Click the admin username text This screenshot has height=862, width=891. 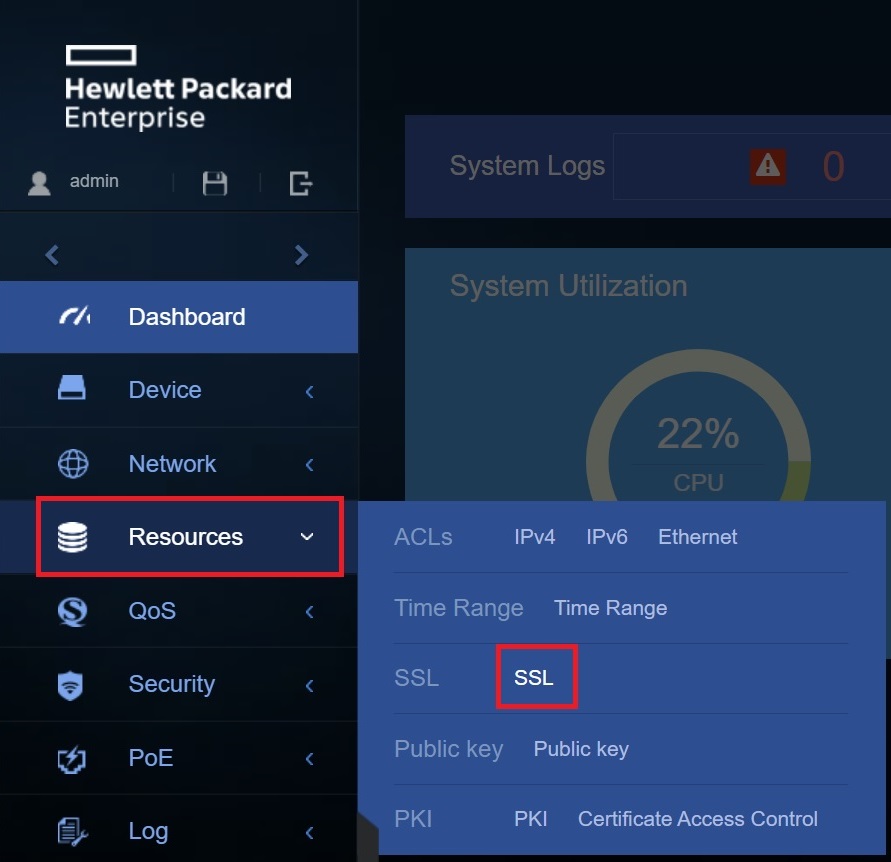coord(94,181)
